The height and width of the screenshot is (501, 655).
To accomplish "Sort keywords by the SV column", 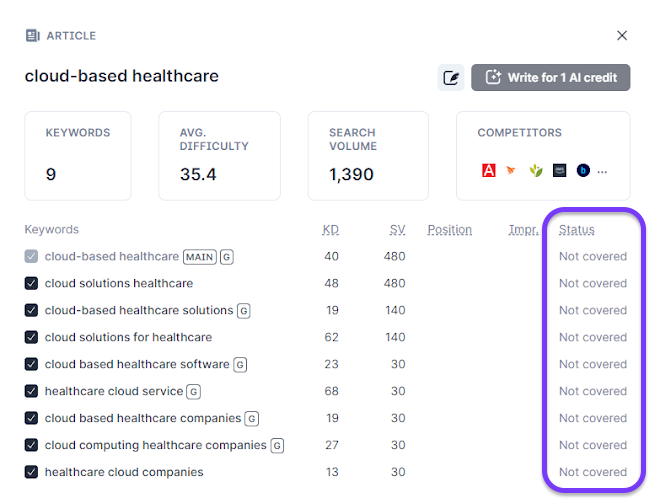I will click(398, 230).
